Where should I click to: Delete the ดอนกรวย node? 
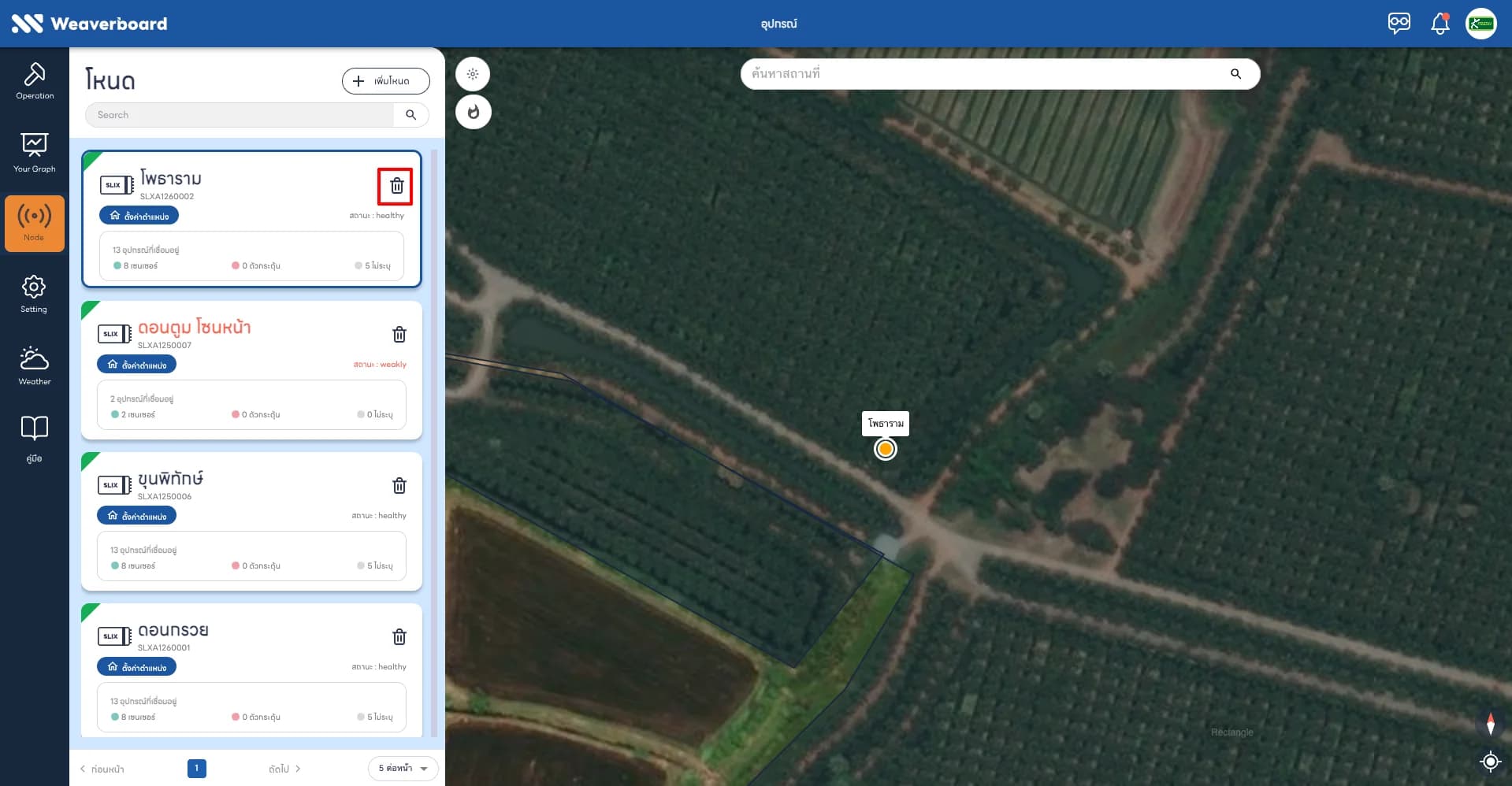coord(399,637)
